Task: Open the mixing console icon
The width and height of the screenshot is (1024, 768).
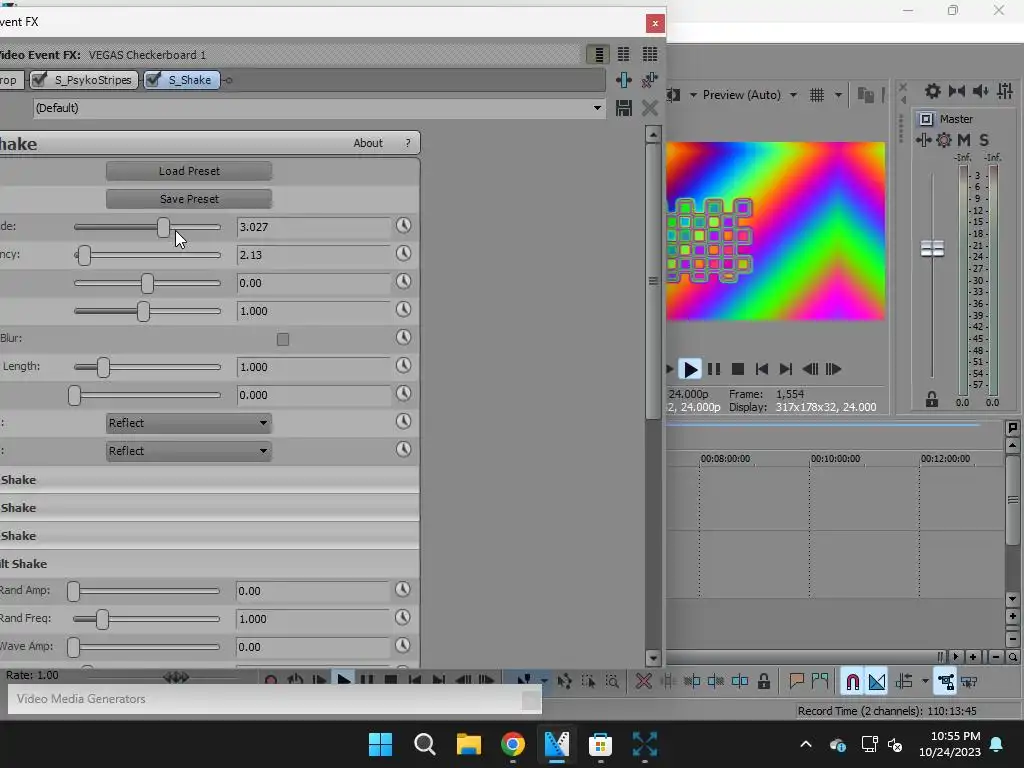Action: [x=1004, y=91]
